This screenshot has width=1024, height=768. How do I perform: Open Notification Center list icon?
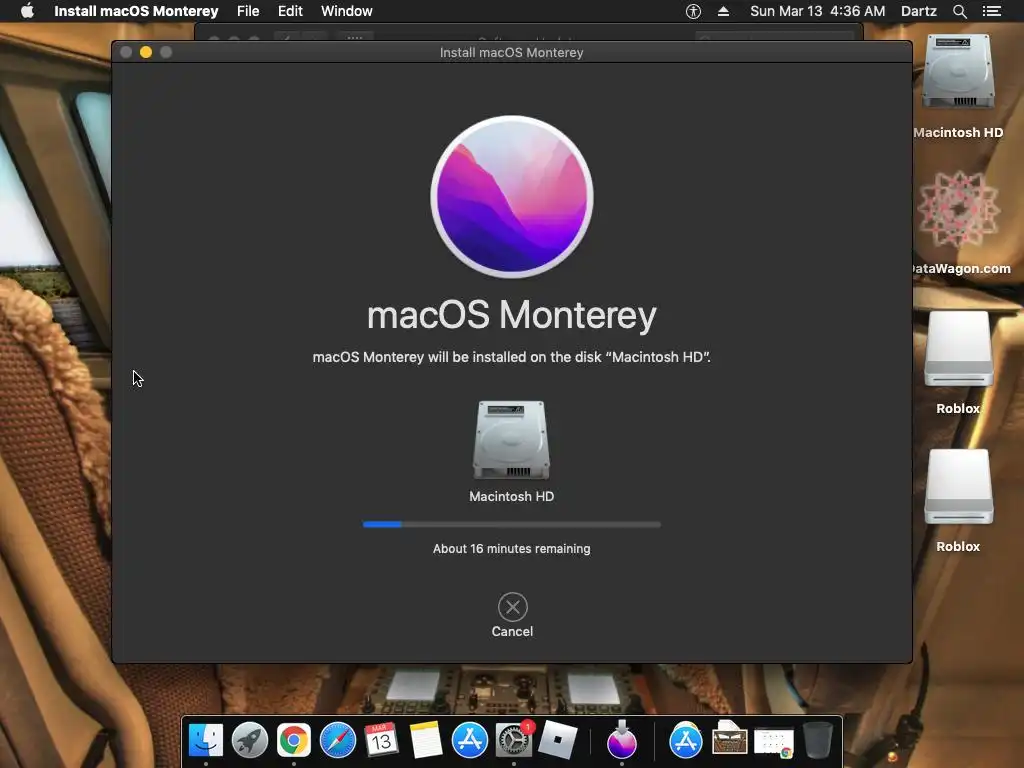pyautogui.click(x=991, y=11)
